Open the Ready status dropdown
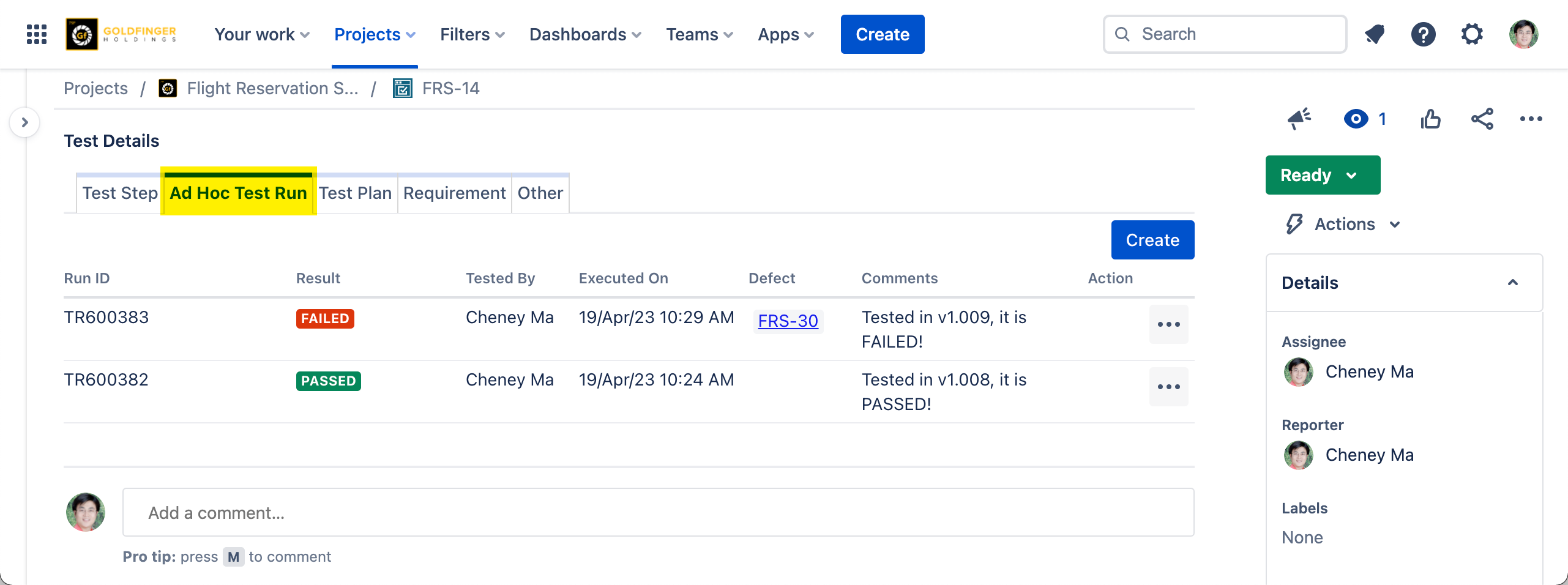 point(1322,175)
